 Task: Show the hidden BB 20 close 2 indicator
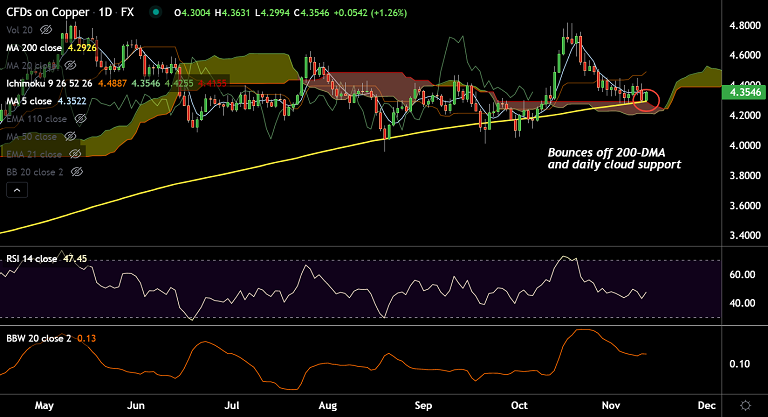77,172
